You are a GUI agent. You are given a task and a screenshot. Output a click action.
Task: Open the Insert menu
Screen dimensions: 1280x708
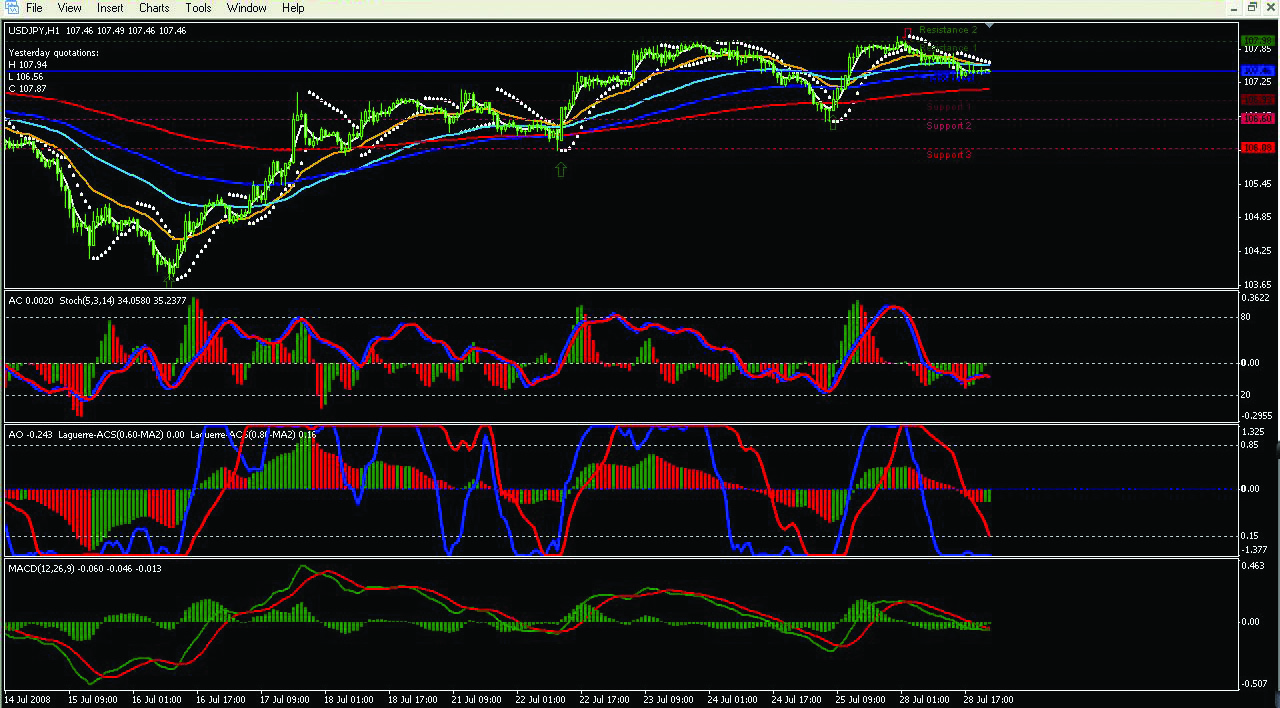[x=110, y=8]
